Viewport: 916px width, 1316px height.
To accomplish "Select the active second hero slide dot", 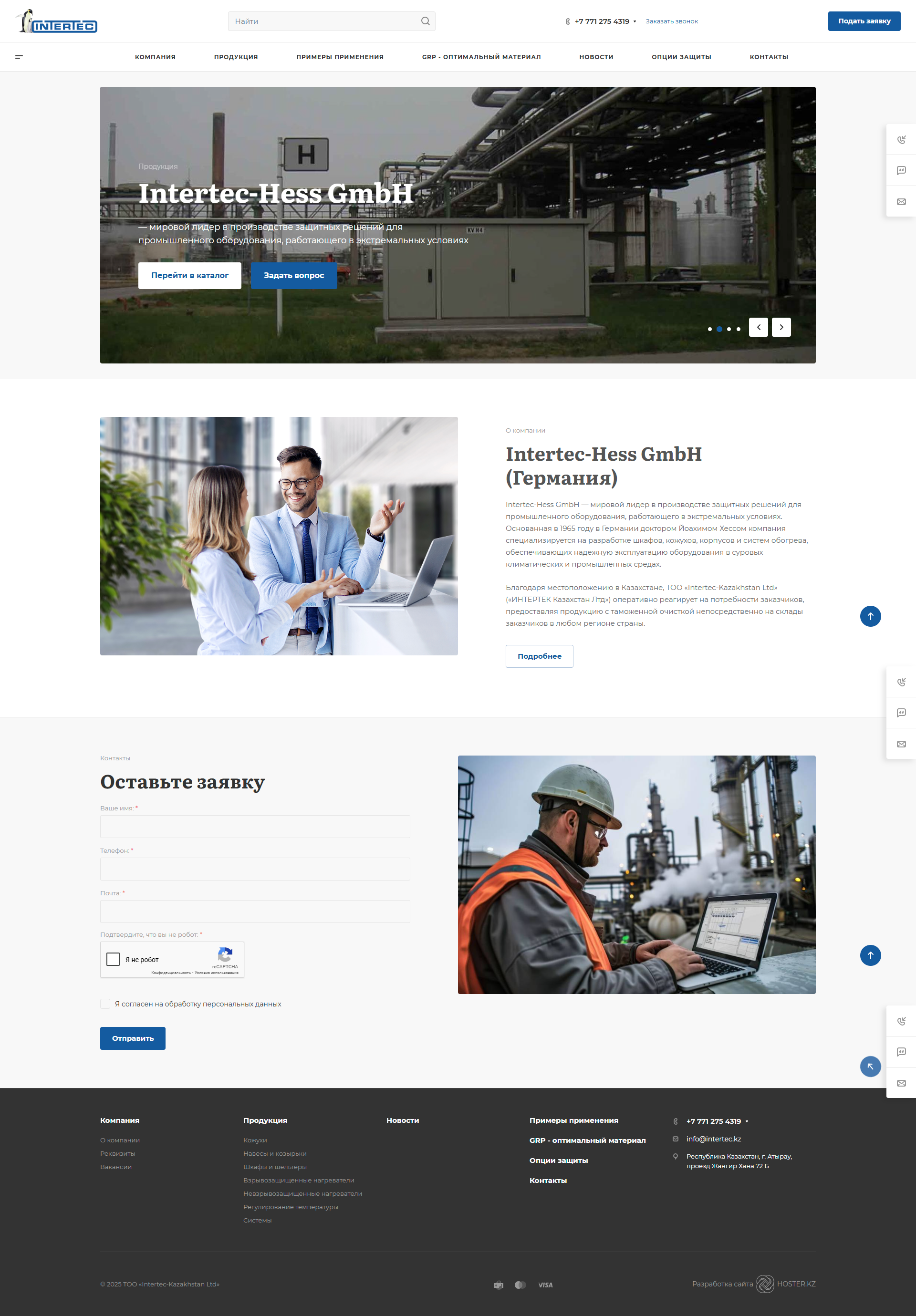I will [719, 329].
